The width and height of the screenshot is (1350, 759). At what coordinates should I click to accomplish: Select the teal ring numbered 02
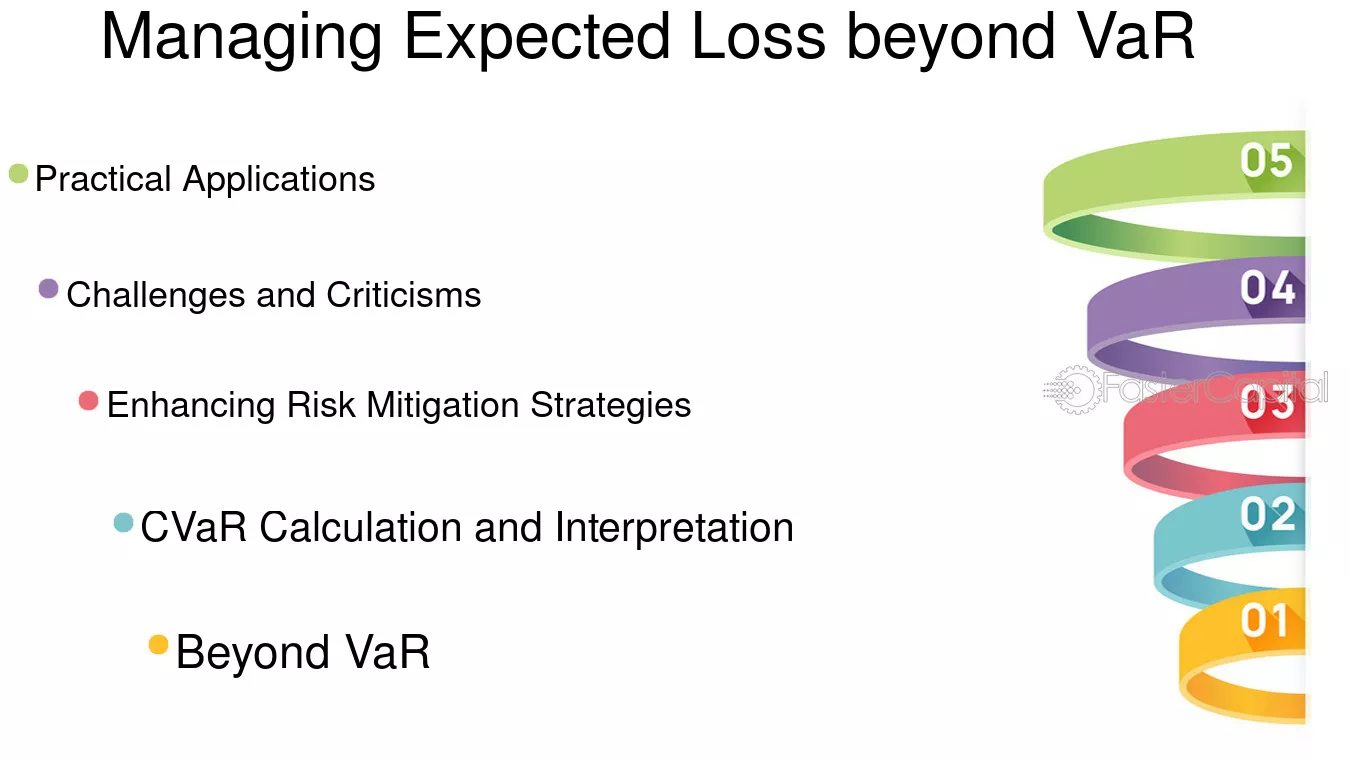tap(1230, 546)
